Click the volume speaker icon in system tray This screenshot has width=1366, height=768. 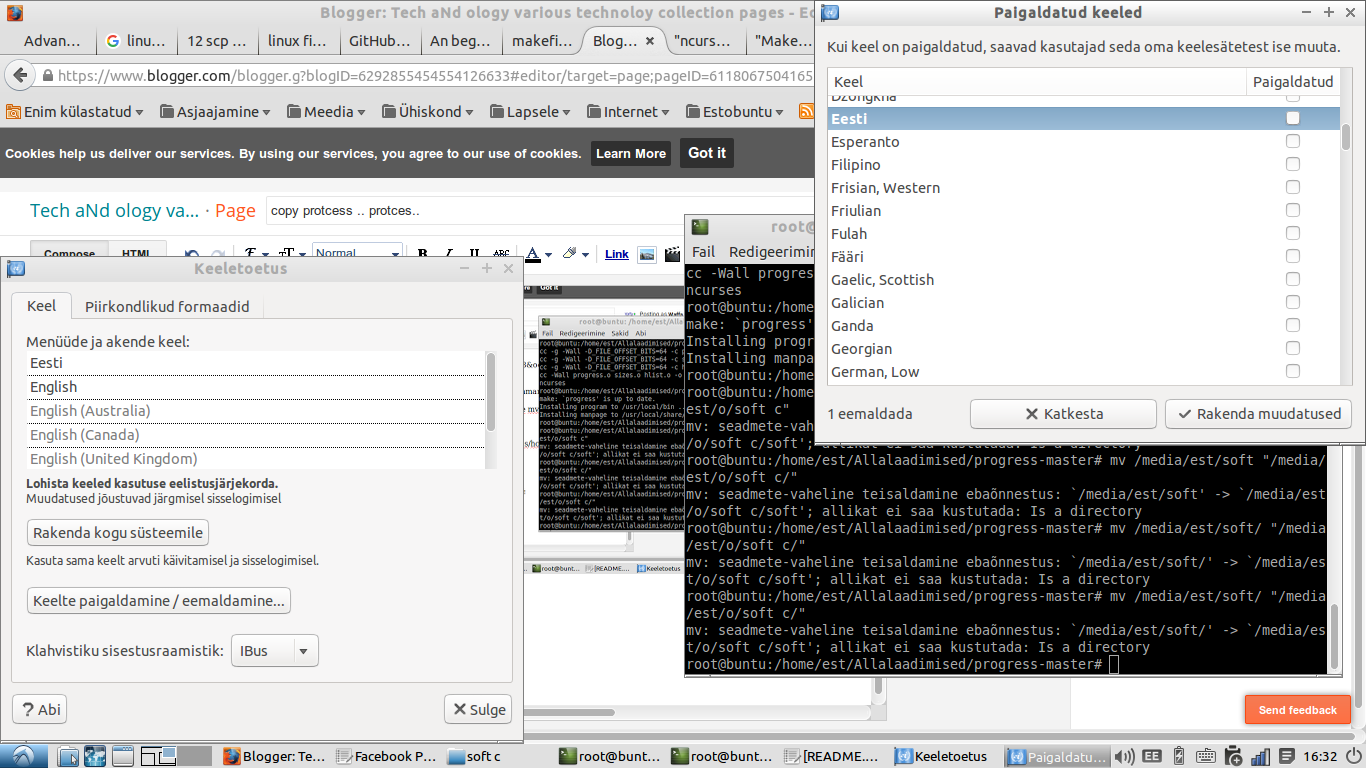(x=1124, y=757)
